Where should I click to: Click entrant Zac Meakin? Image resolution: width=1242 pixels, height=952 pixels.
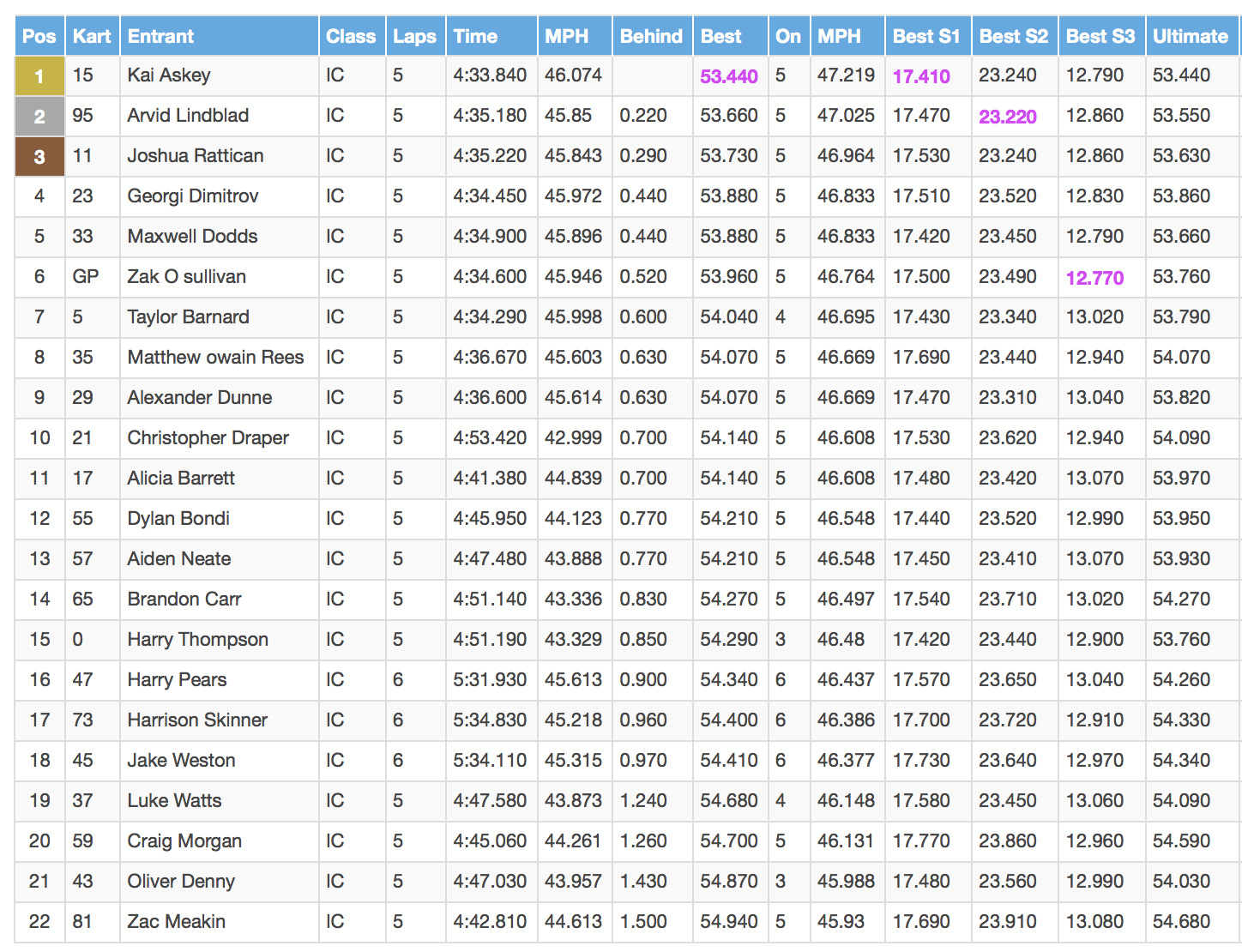pyautogui.click(x=177, y=922)
